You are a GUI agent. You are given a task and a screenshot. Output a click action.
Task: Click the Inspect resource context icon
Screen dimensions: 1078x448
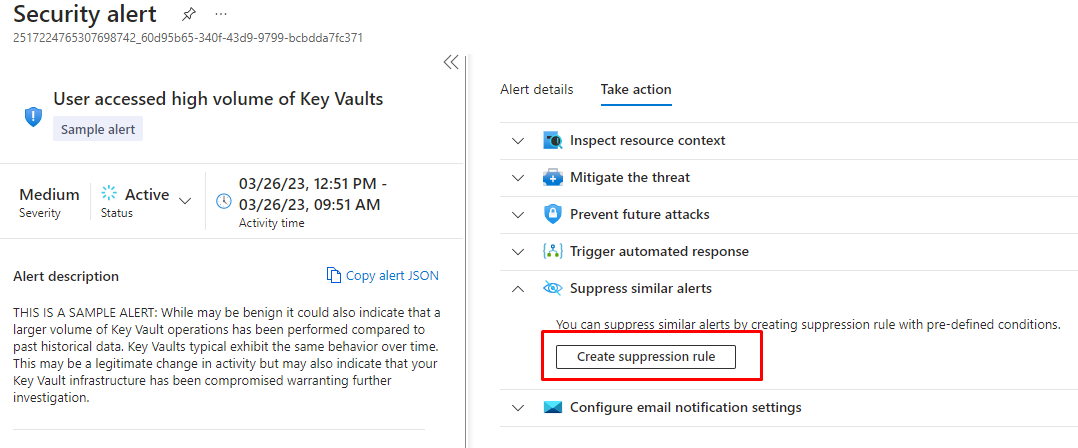coord(553,141)
